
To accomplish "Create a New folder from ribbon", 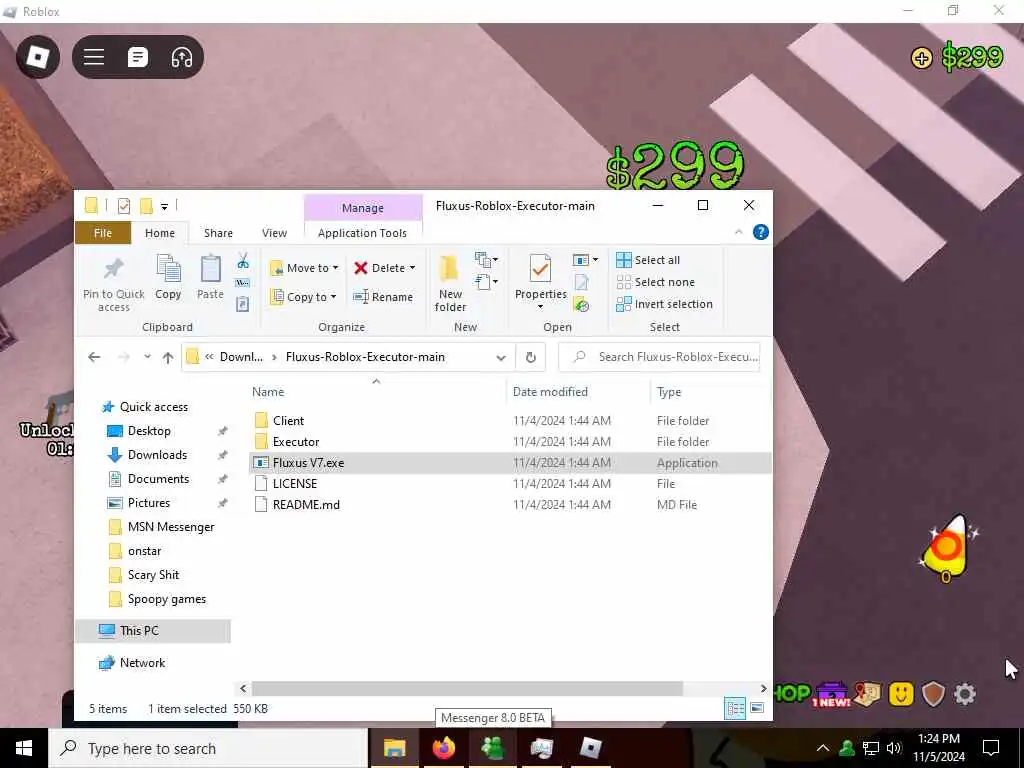I will point(450,283).
